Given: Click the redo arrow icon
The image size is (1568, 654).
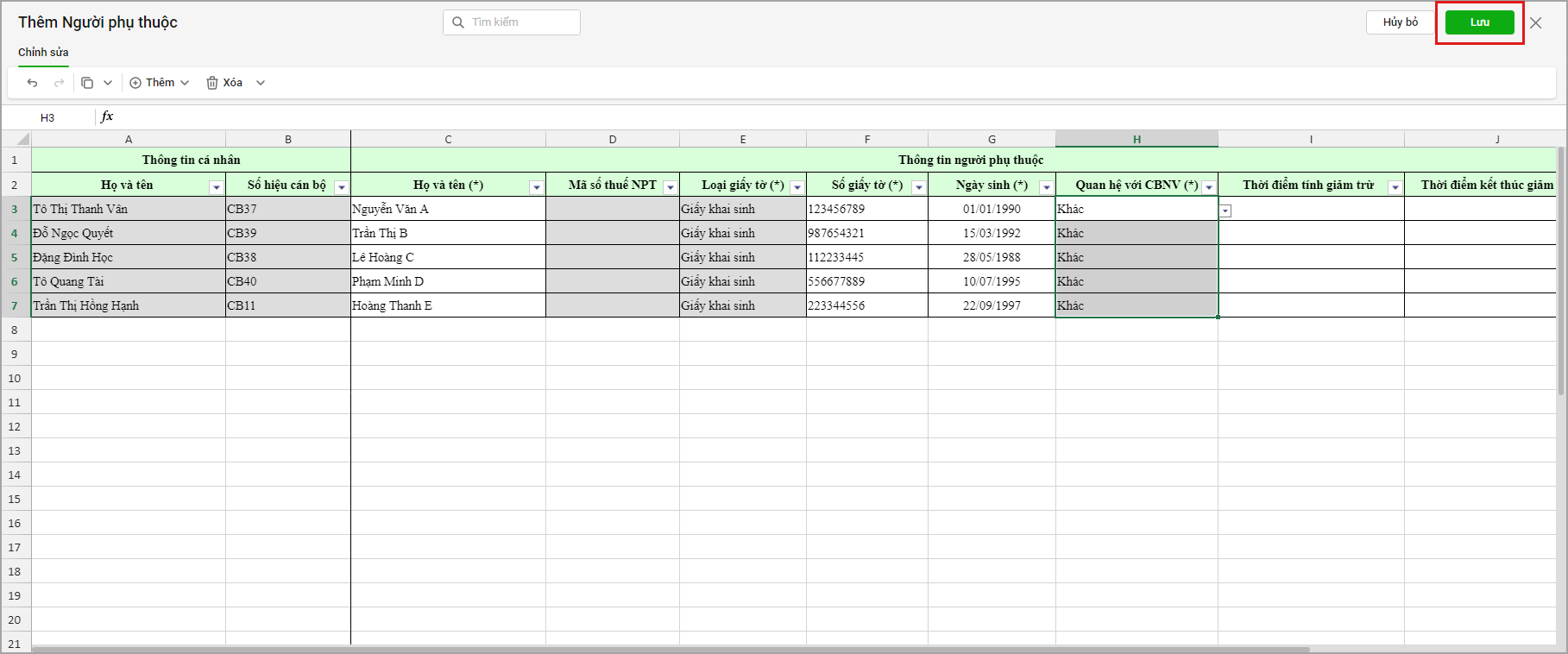Looking at the screenshot, I should click(x=59, y=83).
